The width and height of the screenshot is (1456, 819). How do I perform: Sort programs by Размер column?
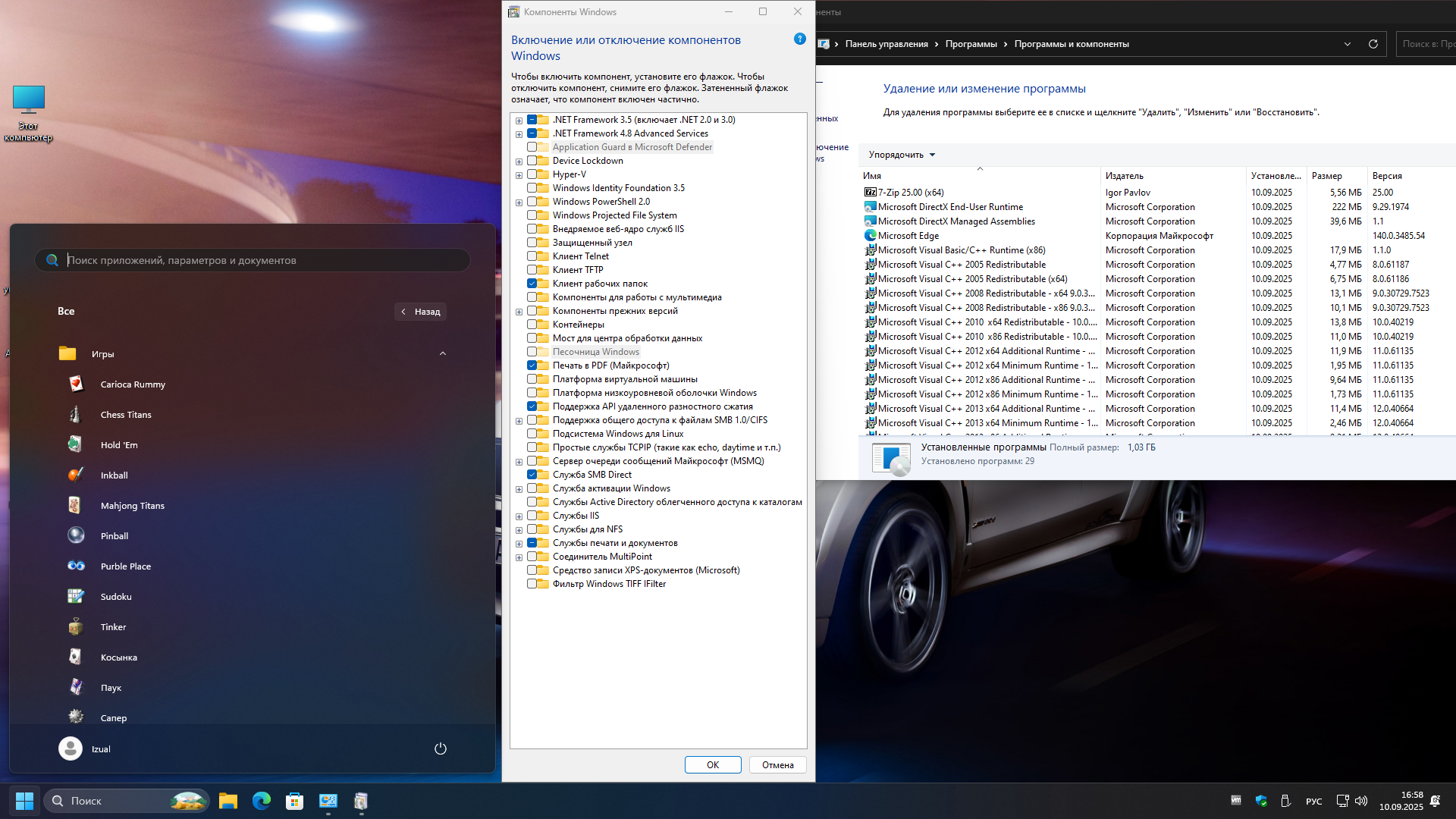click(x=1336, y=175)
